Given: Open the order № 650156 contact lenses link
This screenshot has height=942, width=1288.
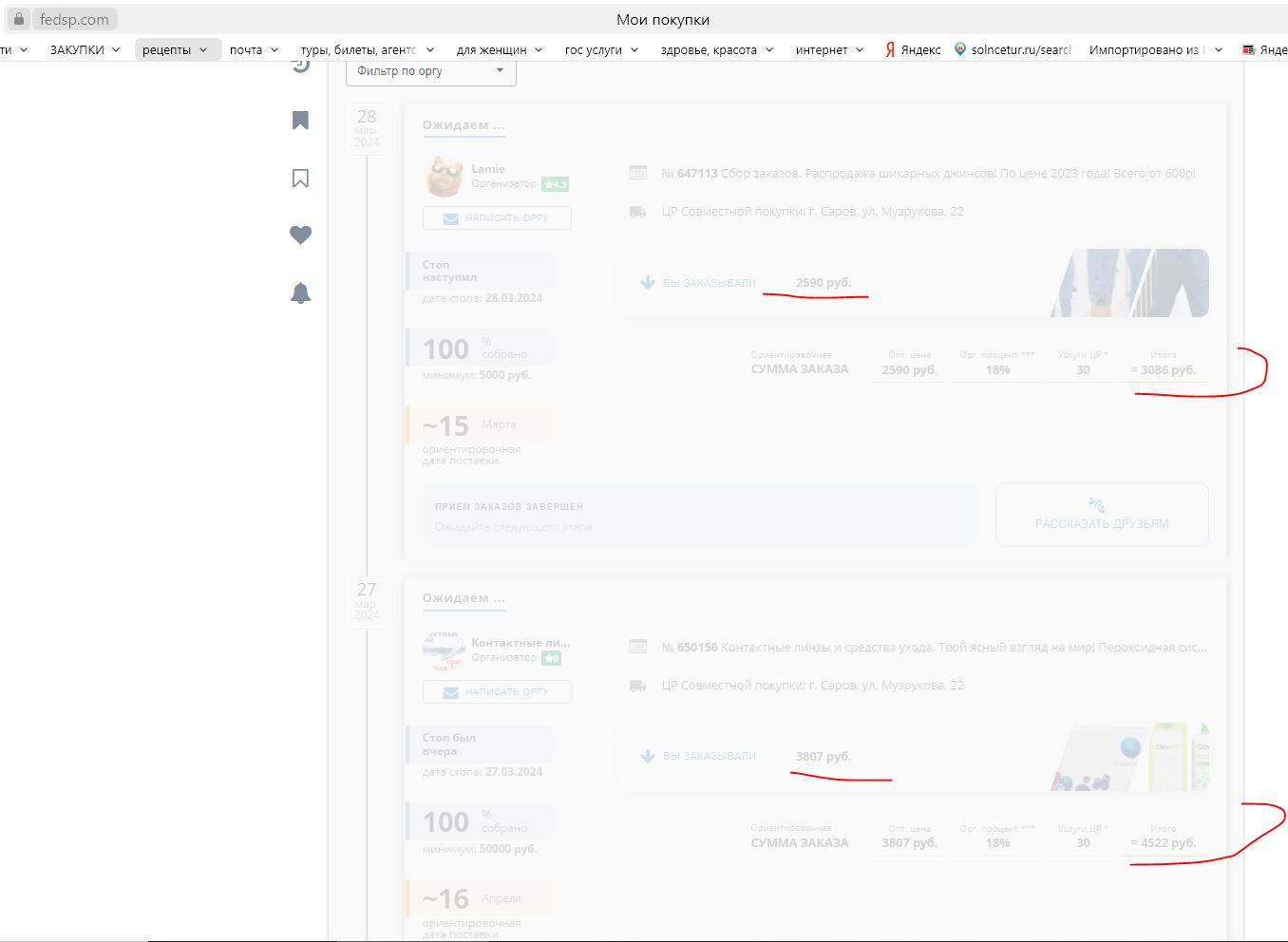Looking at the screenshot, I should tap(935, 648).
